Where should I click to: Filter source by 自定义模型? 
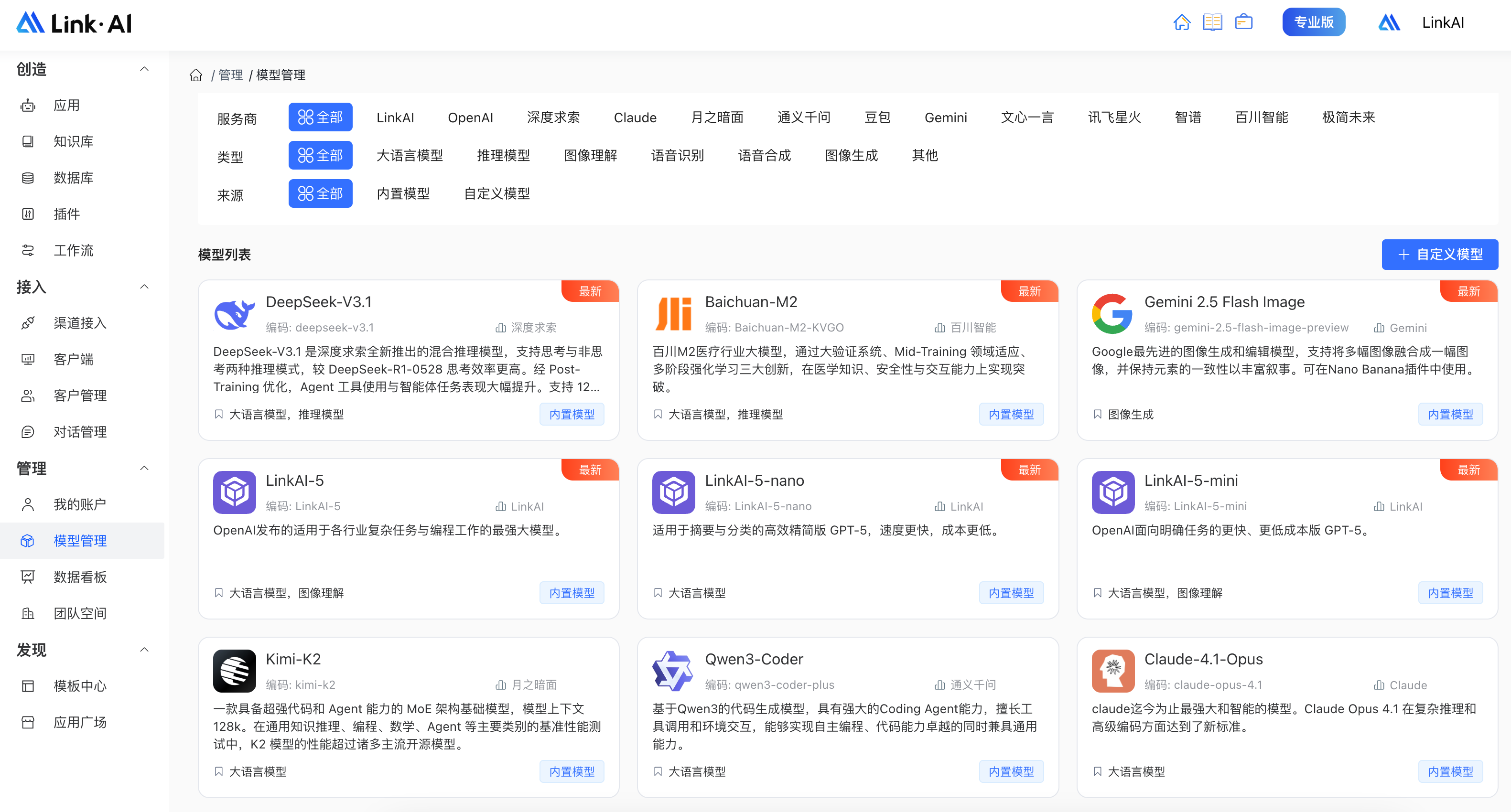(497, 193)
